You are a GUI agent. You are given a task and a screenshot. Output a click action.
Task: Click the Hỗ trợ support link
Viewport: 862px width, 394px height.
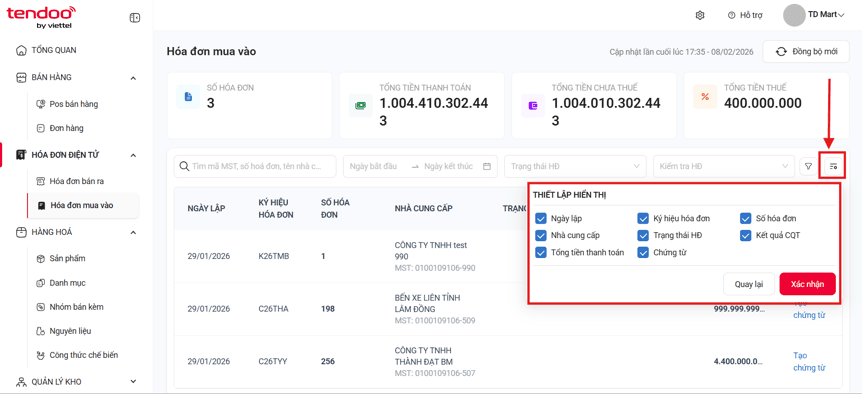coord(751,15)
